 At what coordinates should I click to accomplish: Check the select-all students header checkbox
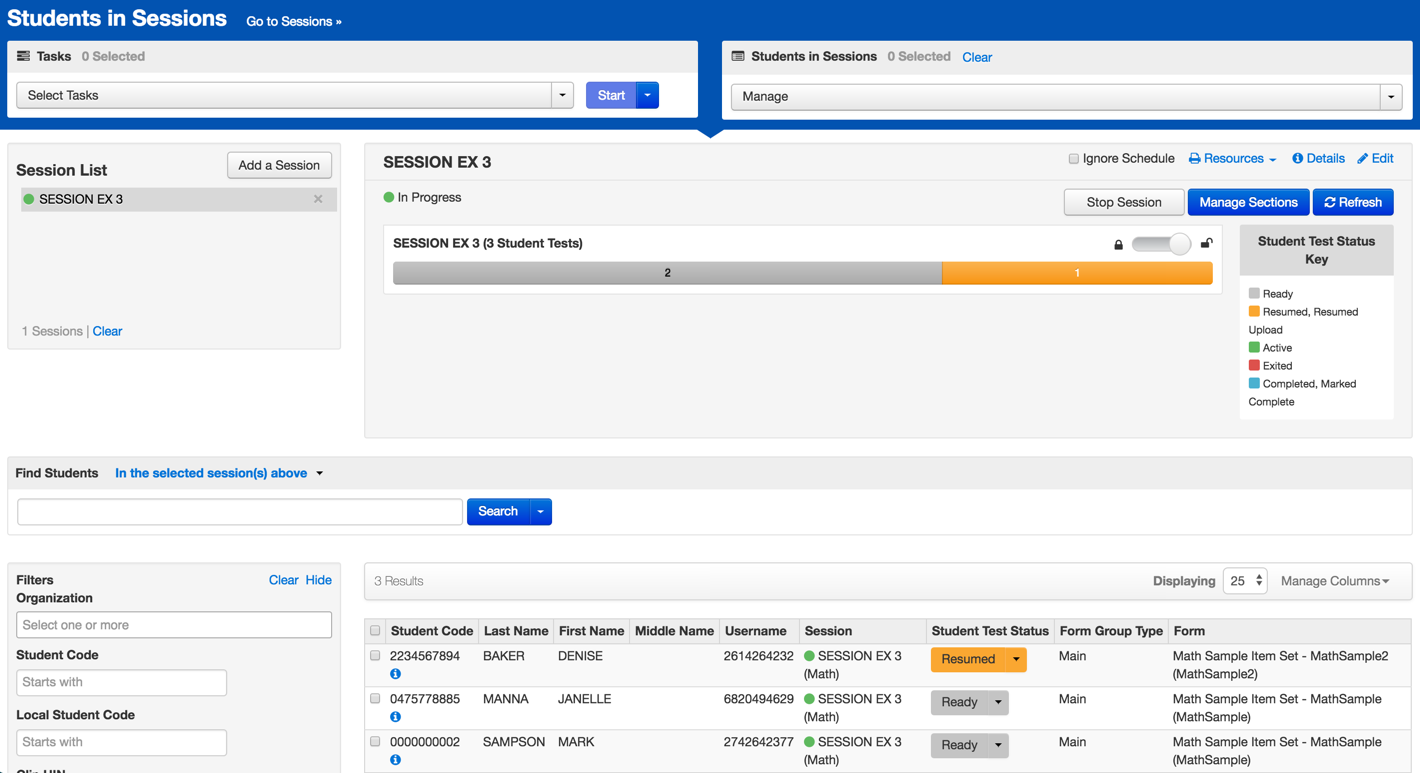[x=375, y=631]
